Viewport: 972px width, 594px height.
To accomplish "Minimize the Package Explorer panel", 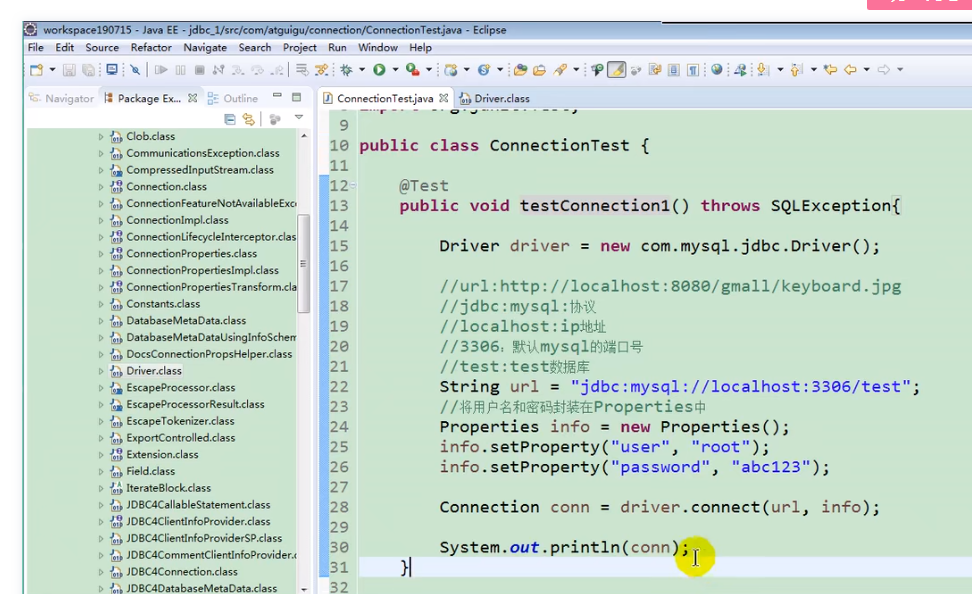I will (x=277, y=96).
